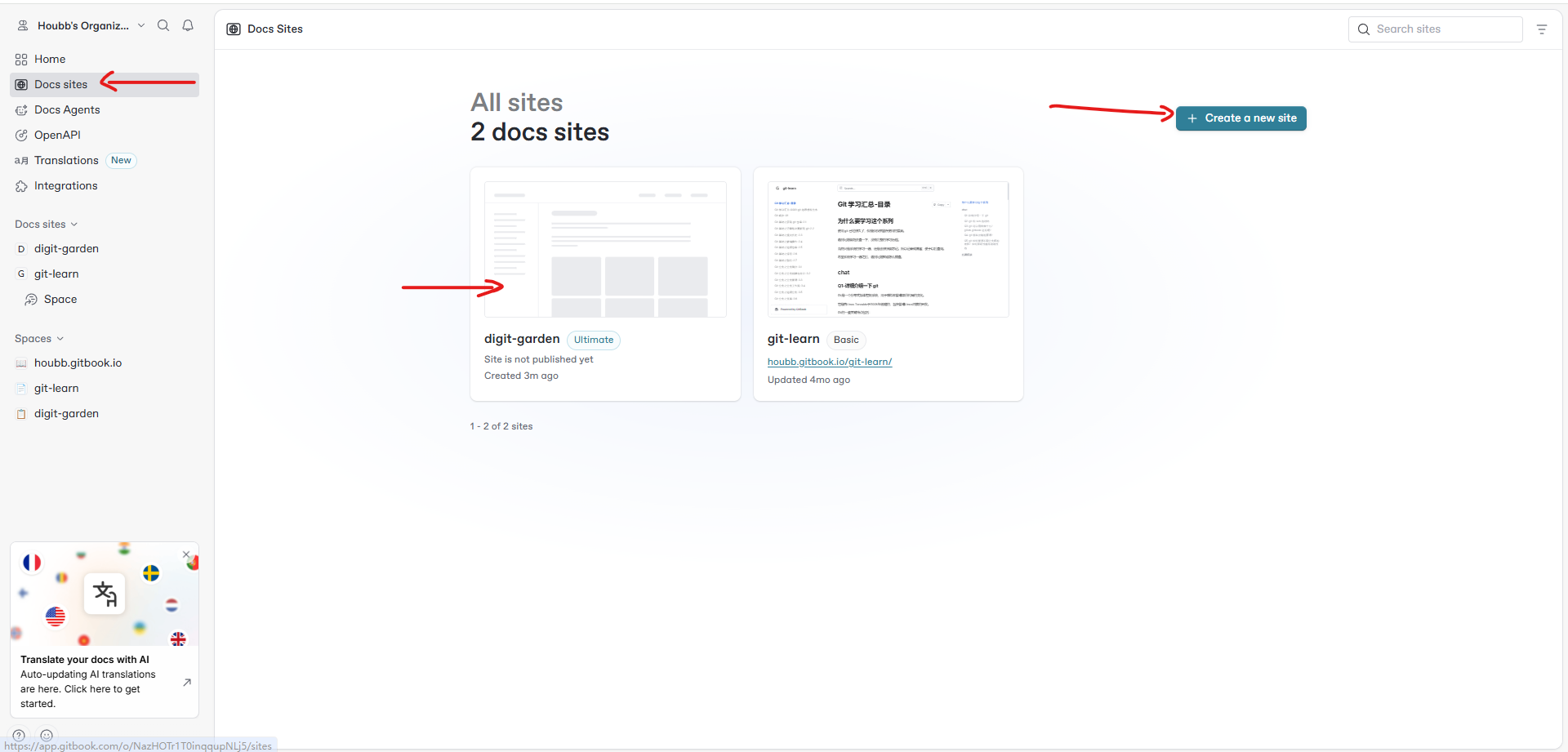Open houbb.gitbook.io/git-learn/ link

click(829, 362)
